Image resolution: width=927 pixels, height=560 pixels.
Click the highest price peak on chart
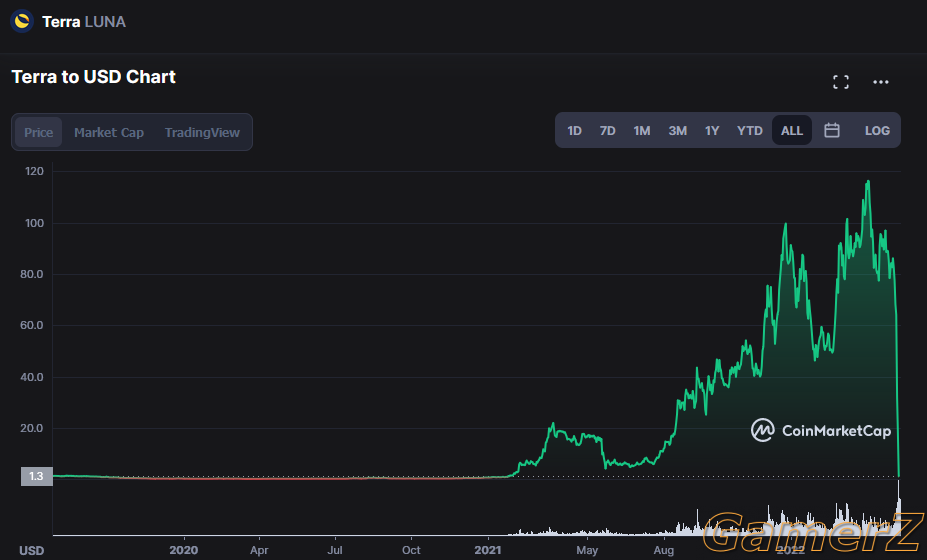tap(868, 182)
